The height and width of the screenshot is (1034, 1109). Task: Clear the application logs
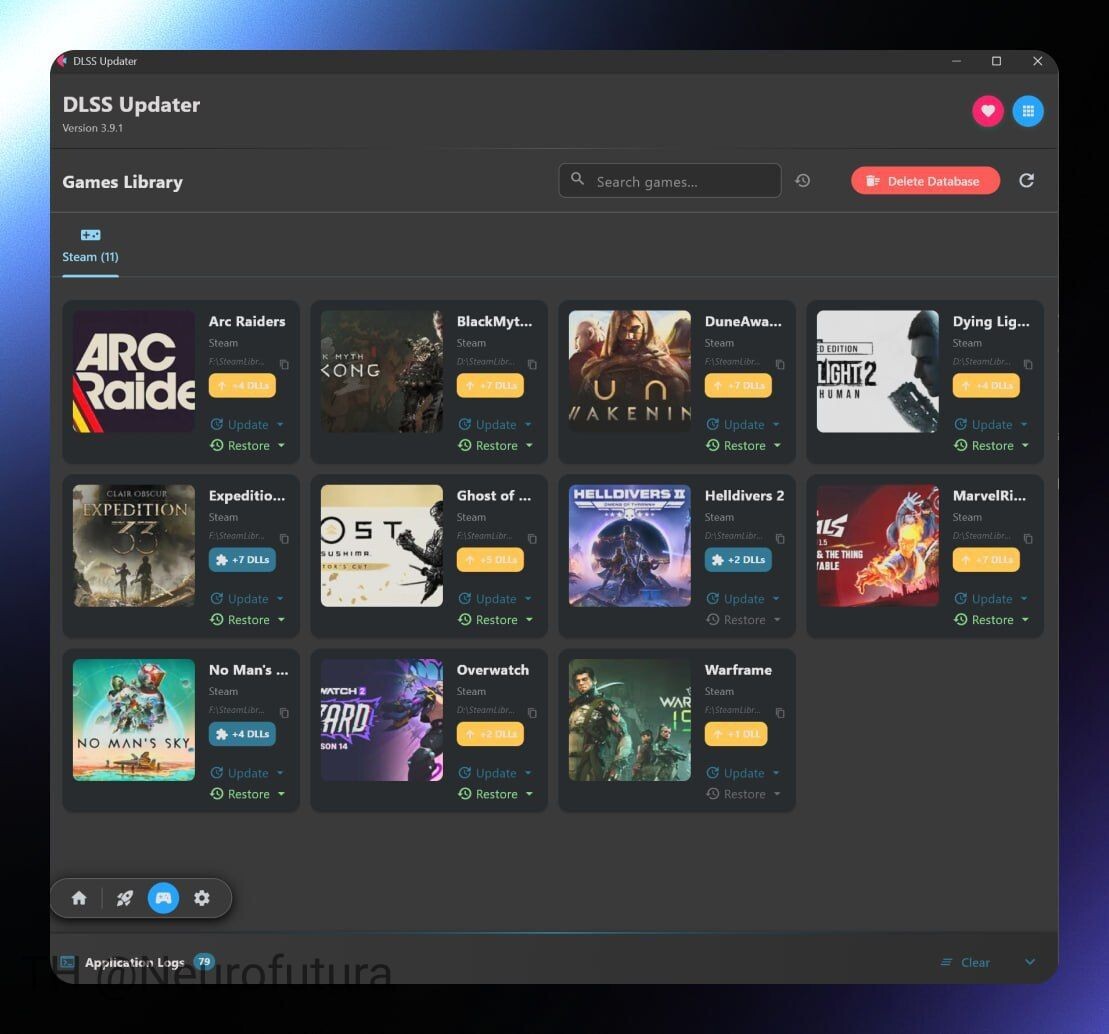click(x=965, y=963)
